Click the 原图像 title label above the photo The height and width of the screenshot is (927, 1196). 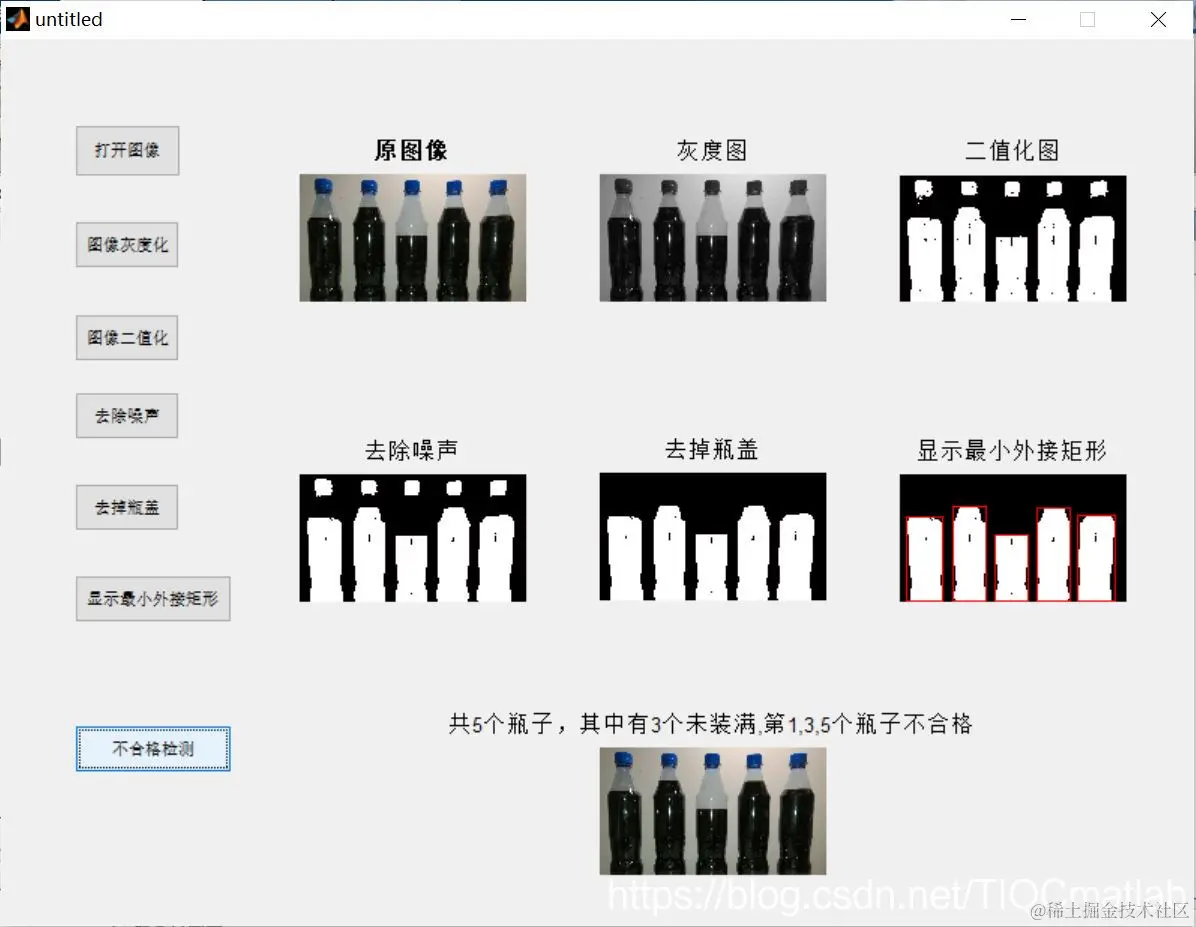[412, 150]
